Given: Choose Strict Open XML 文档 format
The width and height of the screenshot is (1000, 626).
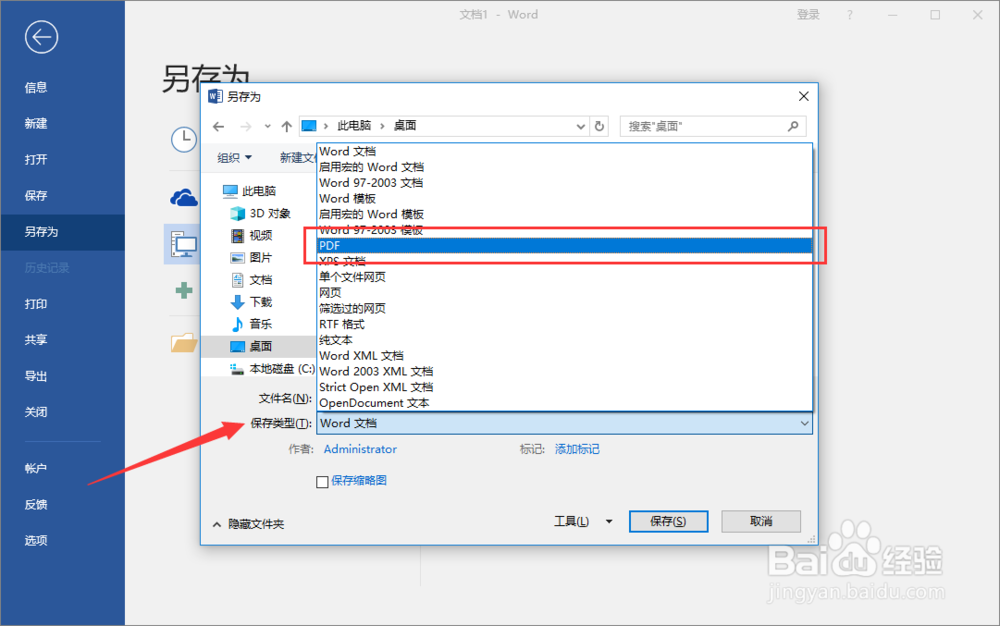Looking at the screenshot, I should tap(564, 387).
